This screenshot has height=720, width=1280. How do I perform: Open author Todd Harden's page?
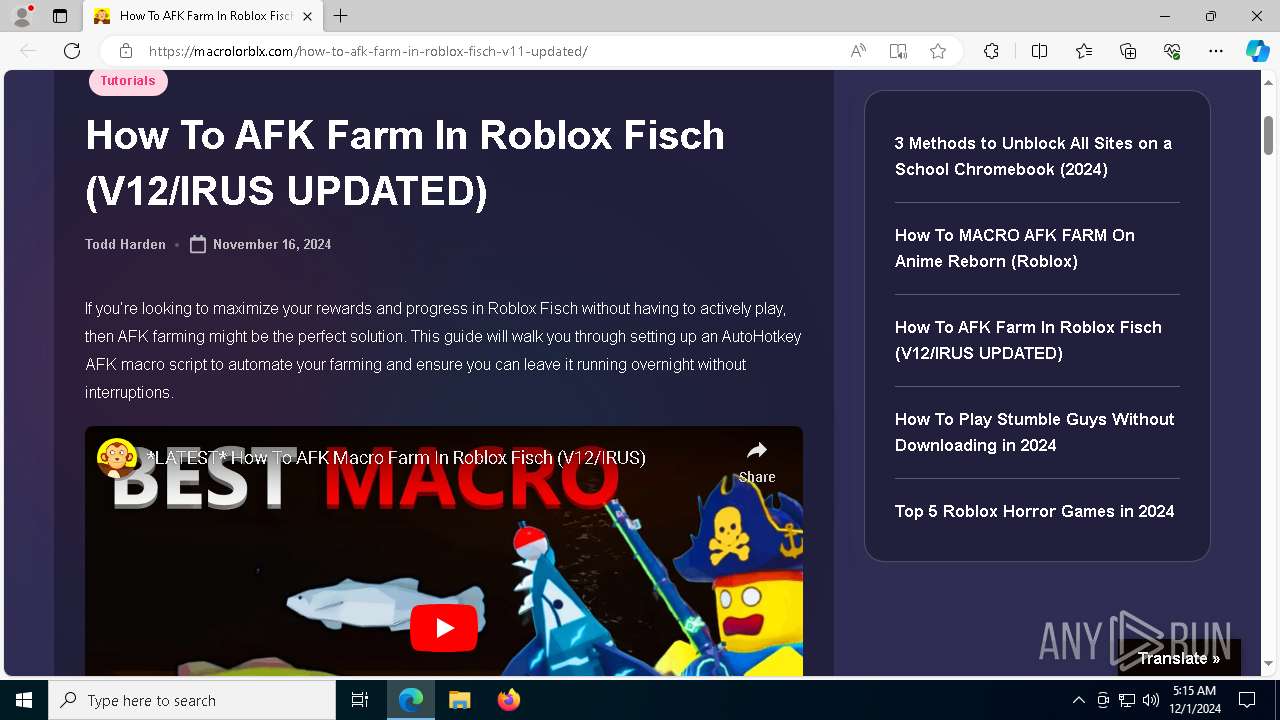coord(125,244)
